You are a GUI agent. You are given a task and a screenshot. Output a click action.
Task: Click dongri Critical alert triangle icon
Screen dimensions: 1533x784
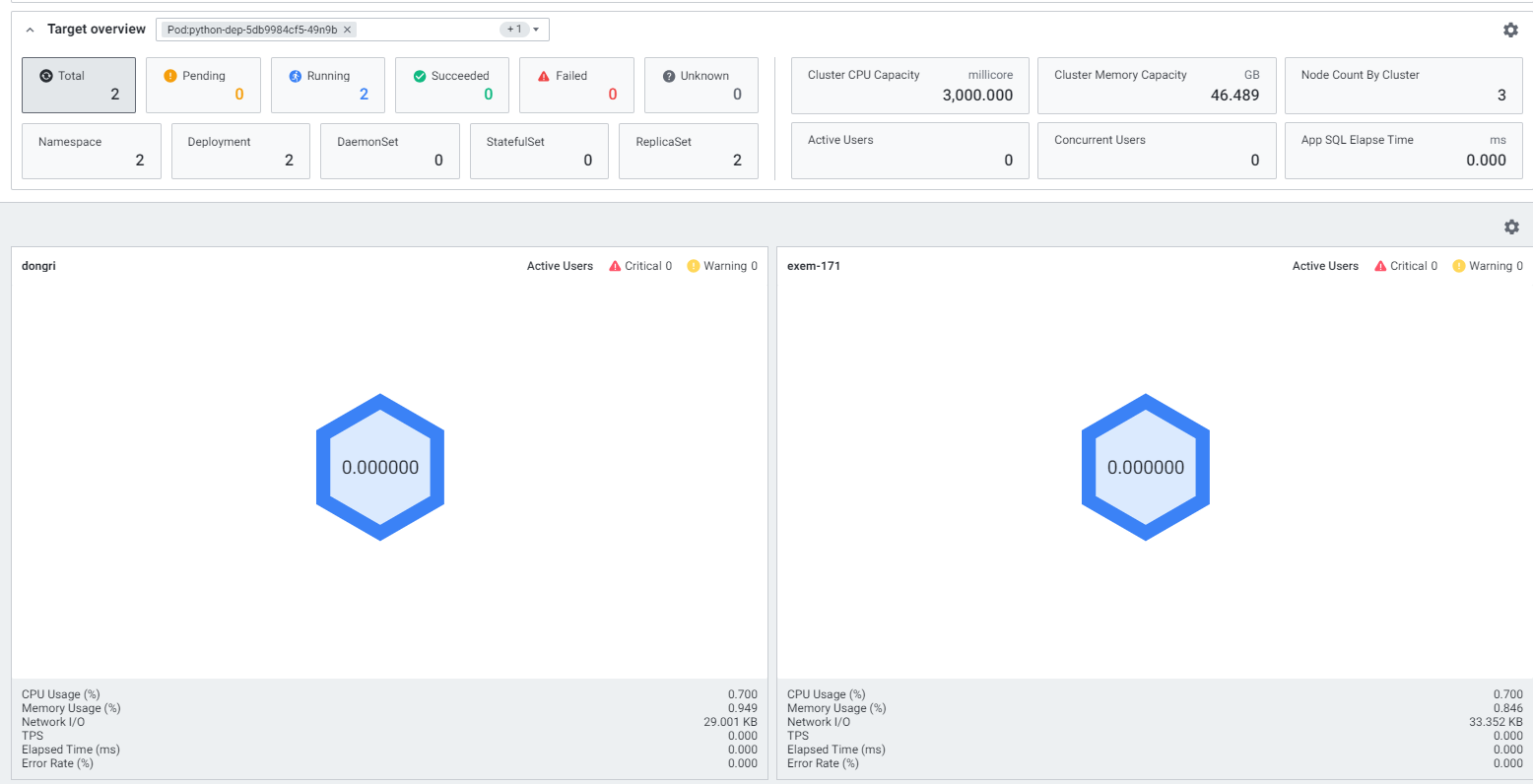tap(615, 266)
